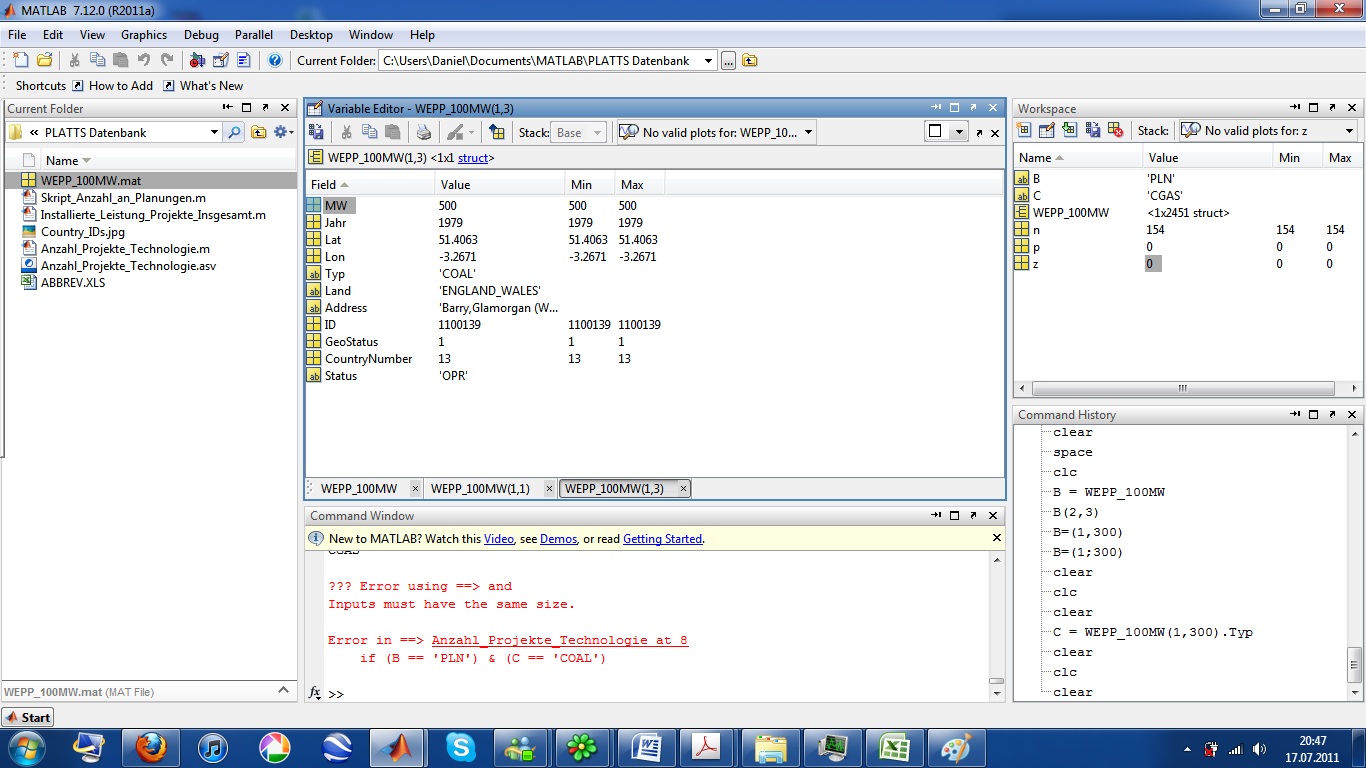This screenshot has height=768, width=1366.
Task: Open the Profiler icon in the toolbar
Action: point(243,60)
